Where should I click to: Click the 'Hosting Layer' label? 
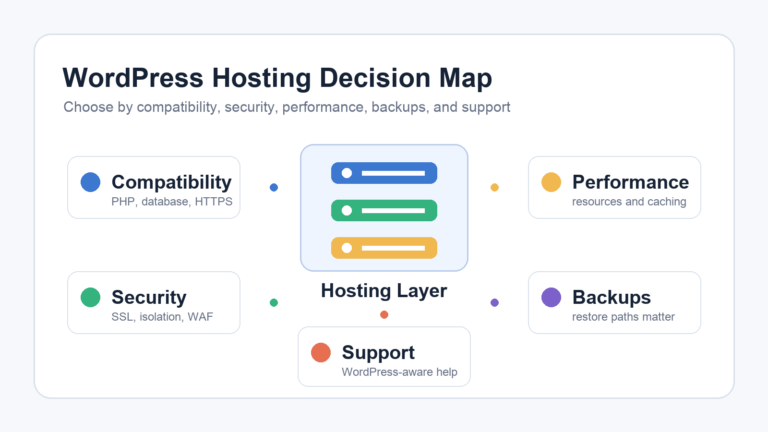tap(384, 291)
